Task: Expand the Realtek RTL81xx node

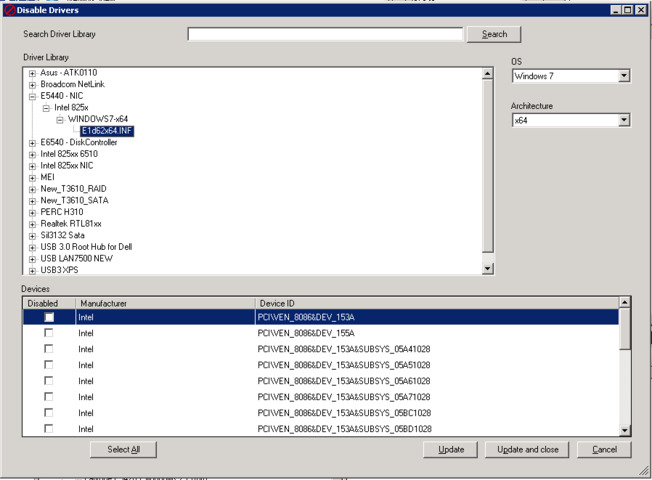Action: [x=32, y=225]
